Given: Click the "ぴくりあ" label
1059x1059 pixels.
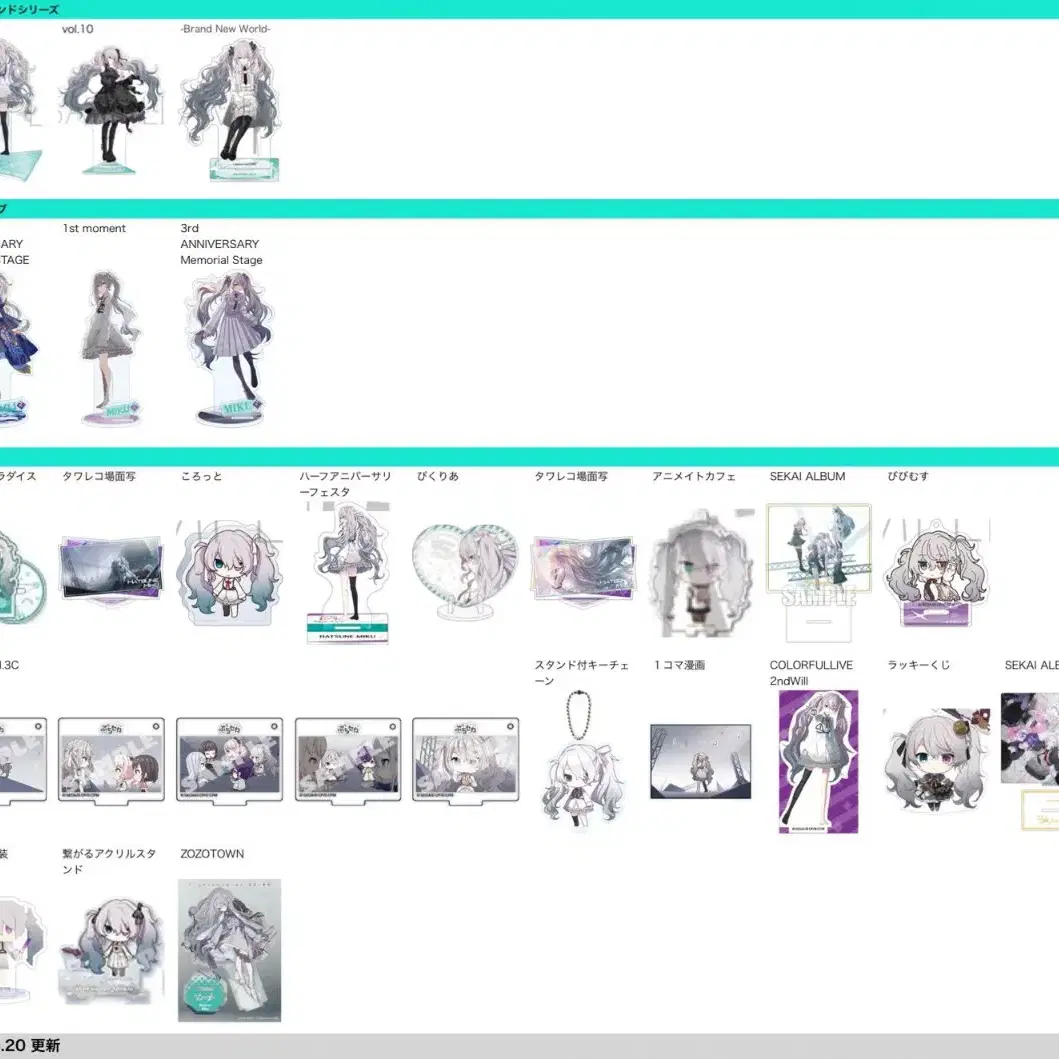Looking at the screenshot, I should pos(438,476).
